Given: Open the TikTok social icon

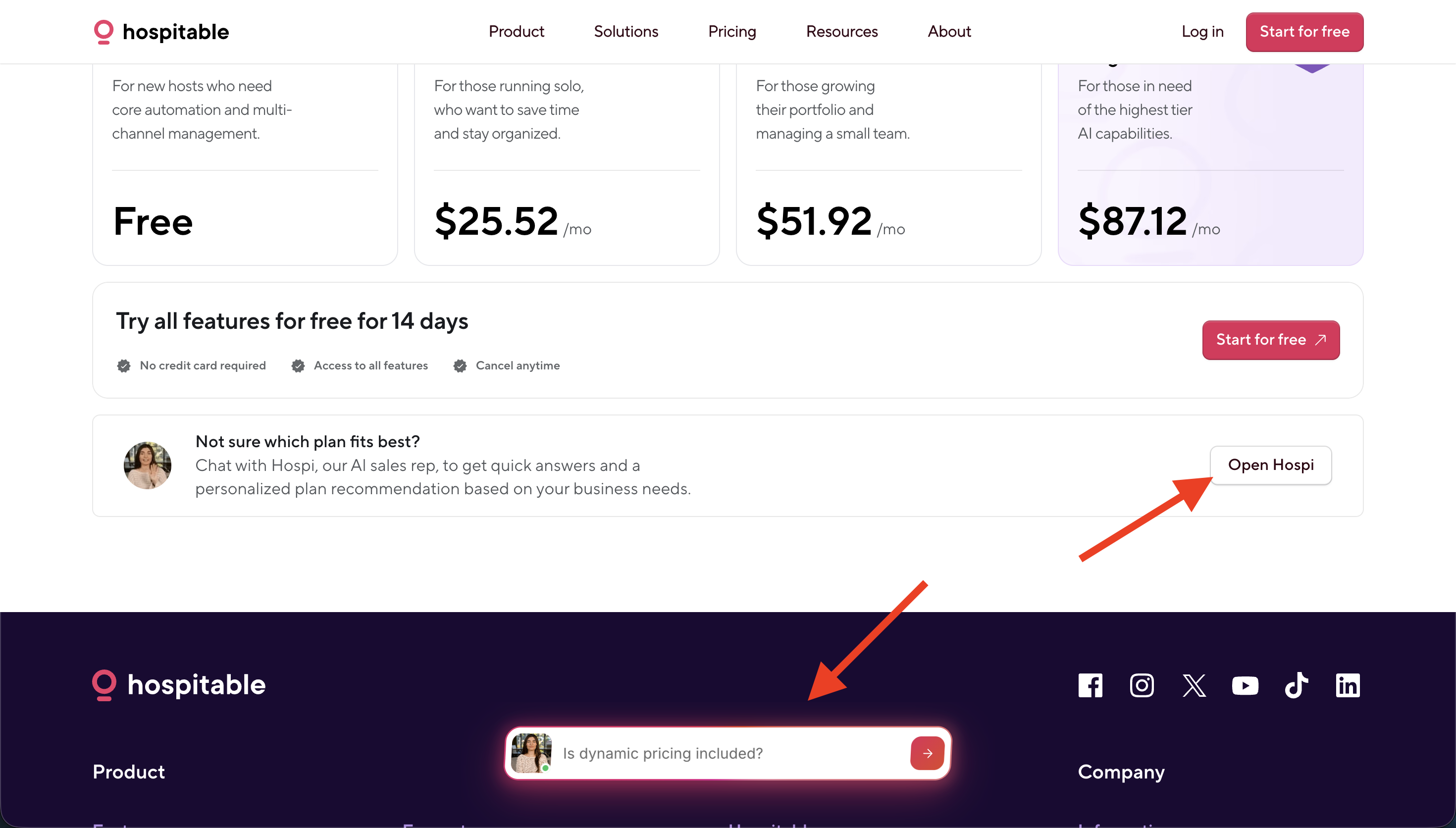Looking at the screenshot, I should [x=1296, y=685].
